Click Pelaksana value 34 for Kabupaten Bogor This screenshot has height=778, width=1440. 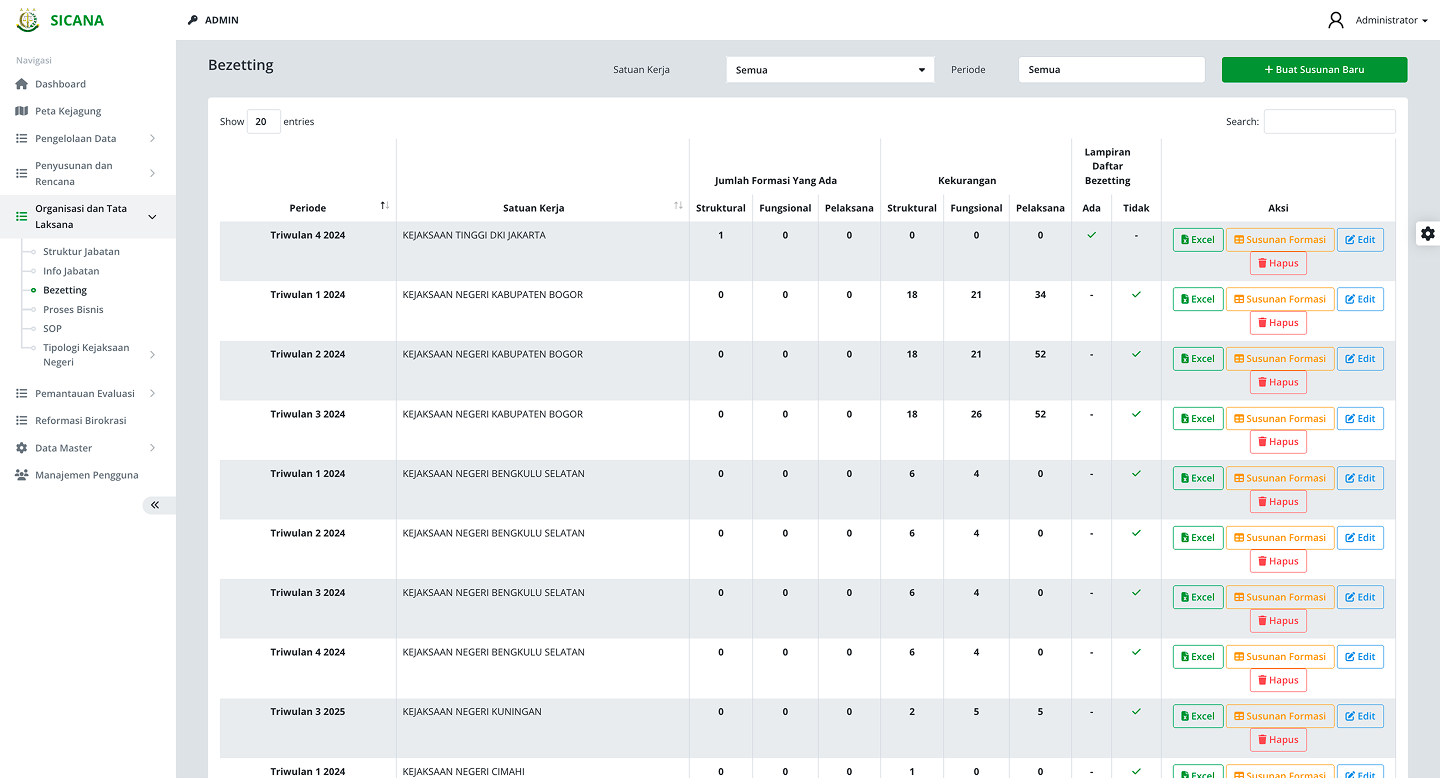click(1040, 295)
